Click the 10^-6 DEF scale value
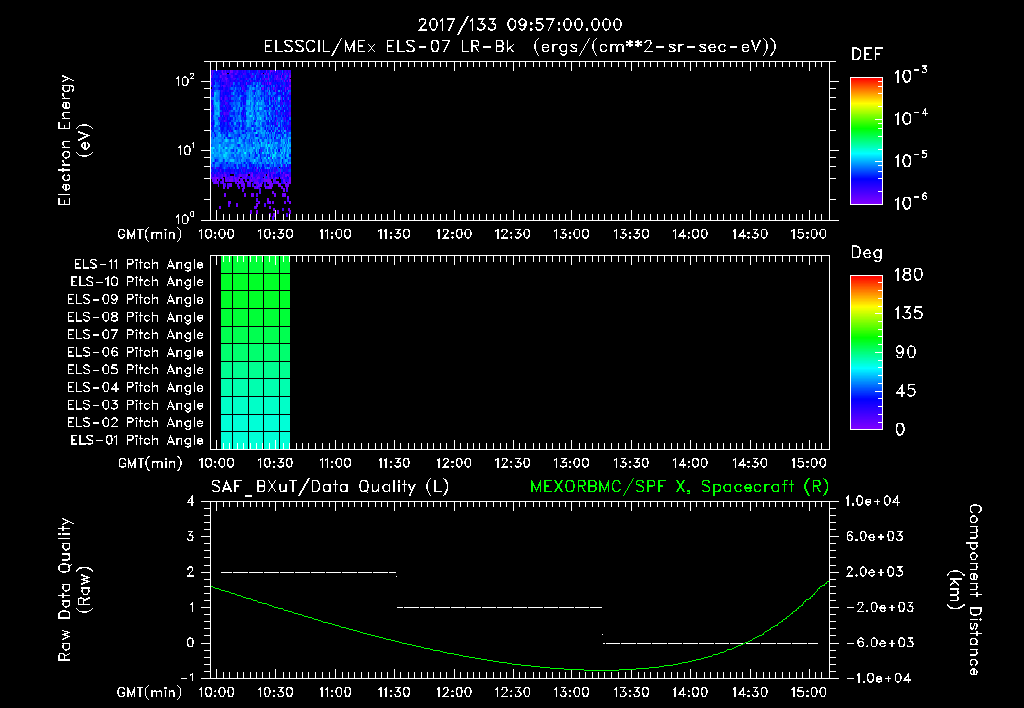 [910, 202]
